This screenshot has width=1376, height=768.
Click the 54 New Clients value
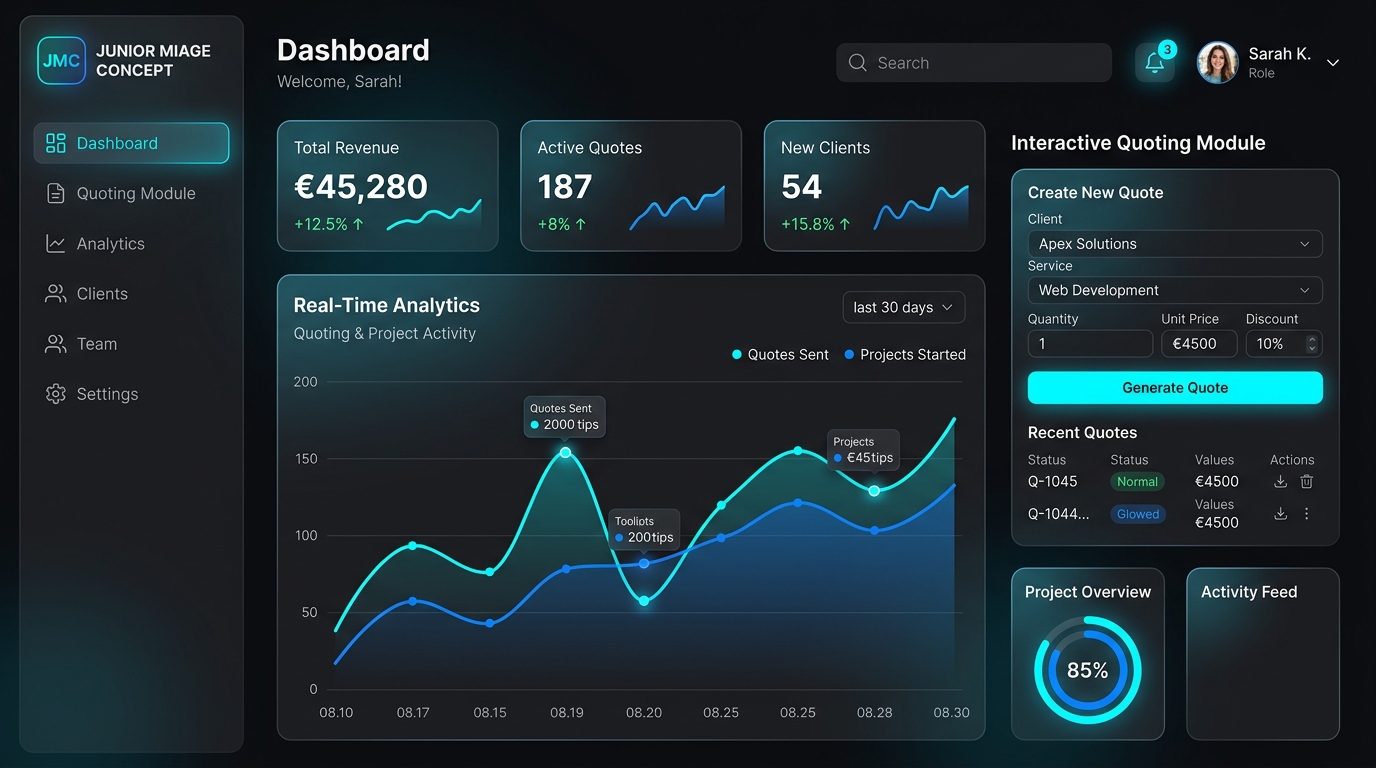point(801,187)
